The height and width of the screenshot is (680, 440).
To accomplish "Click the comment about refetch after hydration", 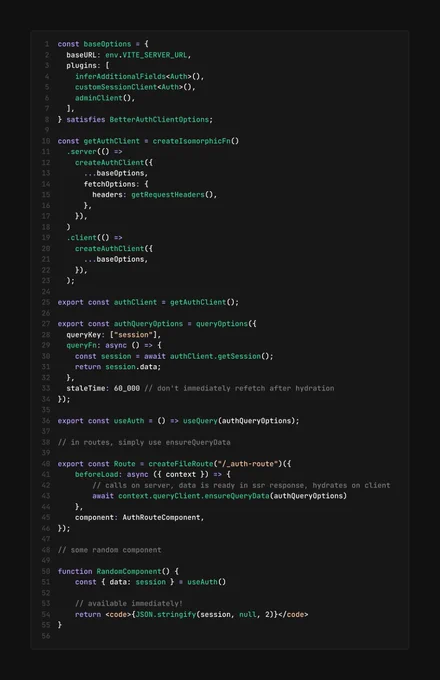I will pyautogui.click(x=239, y=389).
